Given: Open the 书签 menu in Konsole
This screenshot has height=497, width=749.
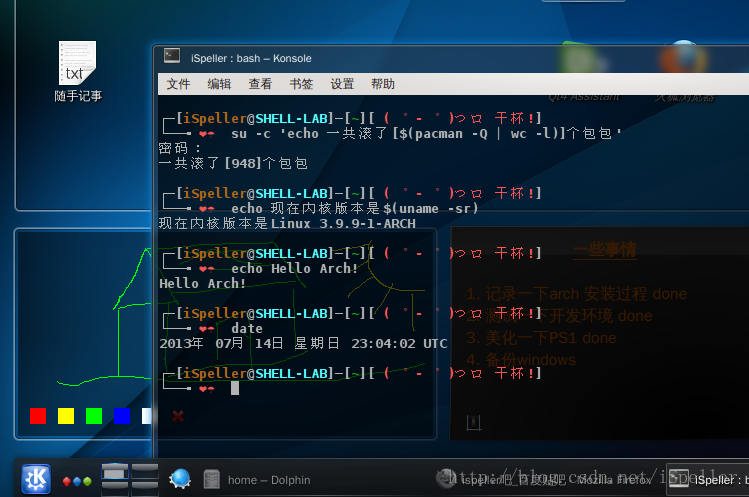Looking at the screenshot, I should pyautogui.click(x=301, y=84).
